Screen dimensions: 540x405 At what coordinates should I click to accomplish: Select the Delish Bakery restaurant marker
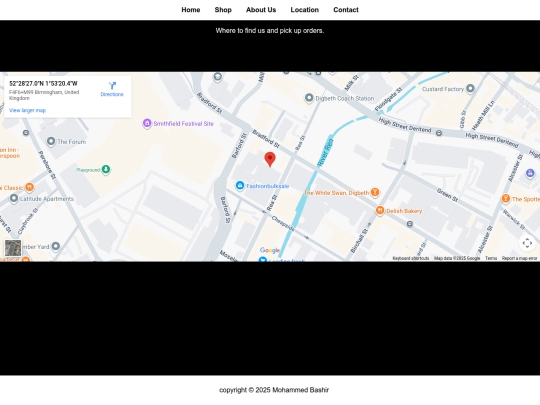(380, 210)
